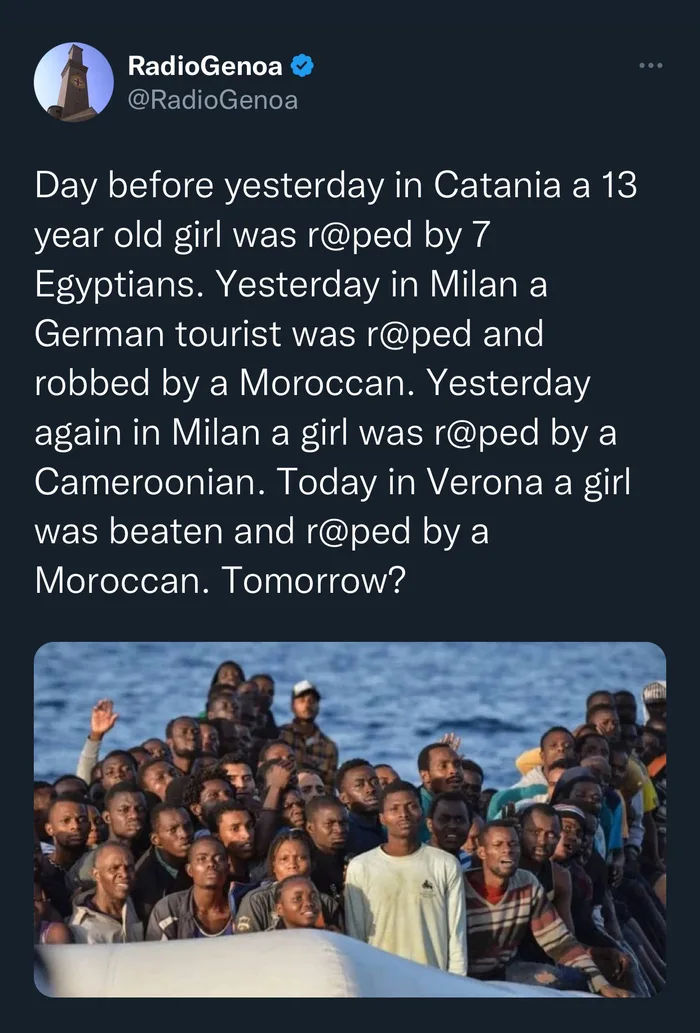Click "Day before yesterday" at tweet start
Screen dimensions: 700x1033
click(209, 185)
